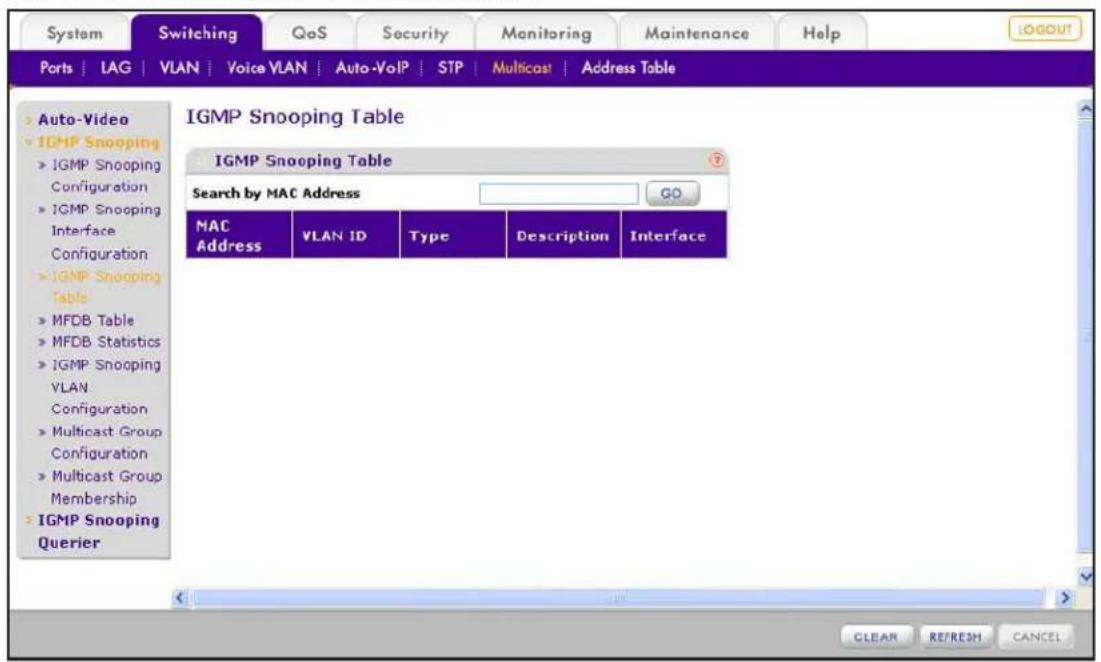Click the CLEAR button
The width and height of the screenshot is (1101, 662).
(876, 637)
